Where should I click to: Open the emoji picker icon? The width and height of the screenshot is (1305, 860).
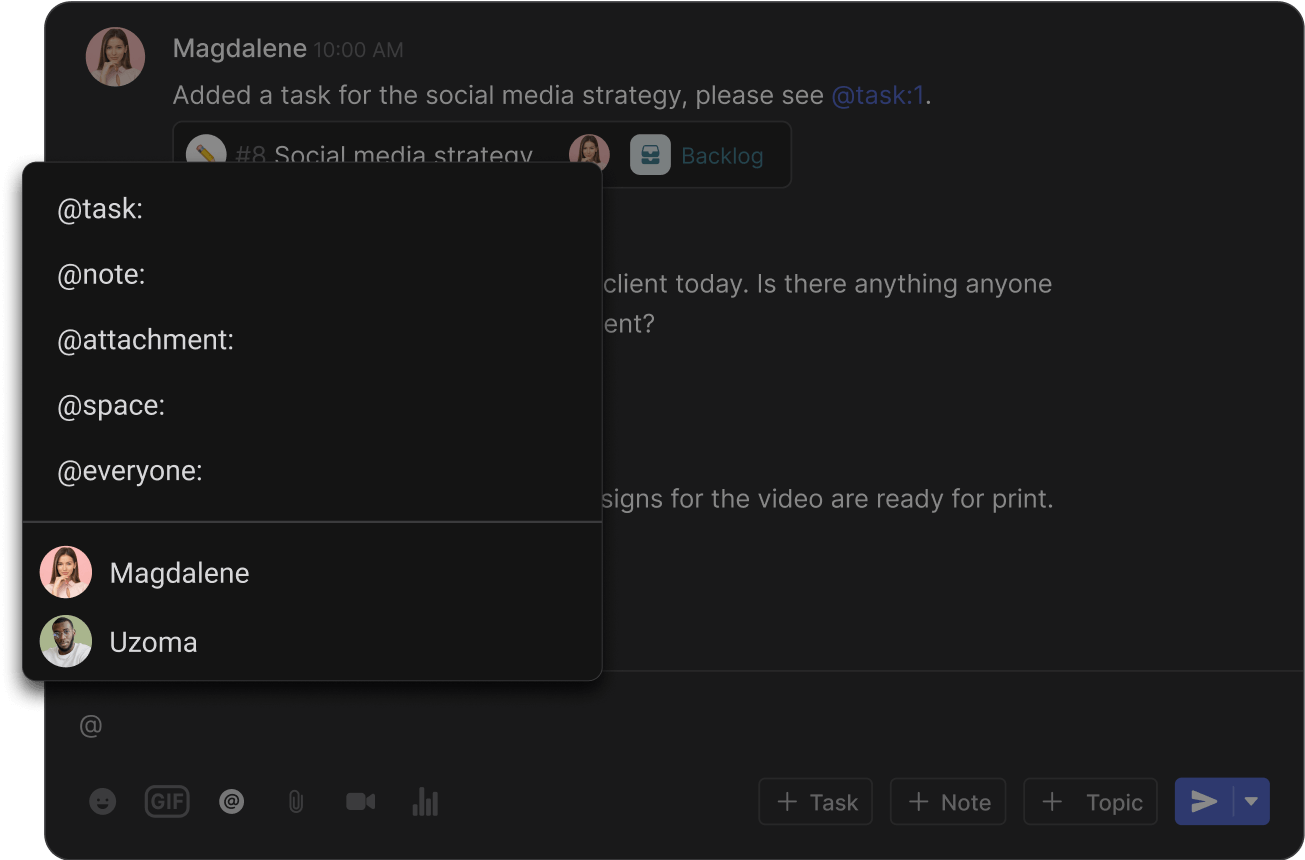tap(103, 801)
